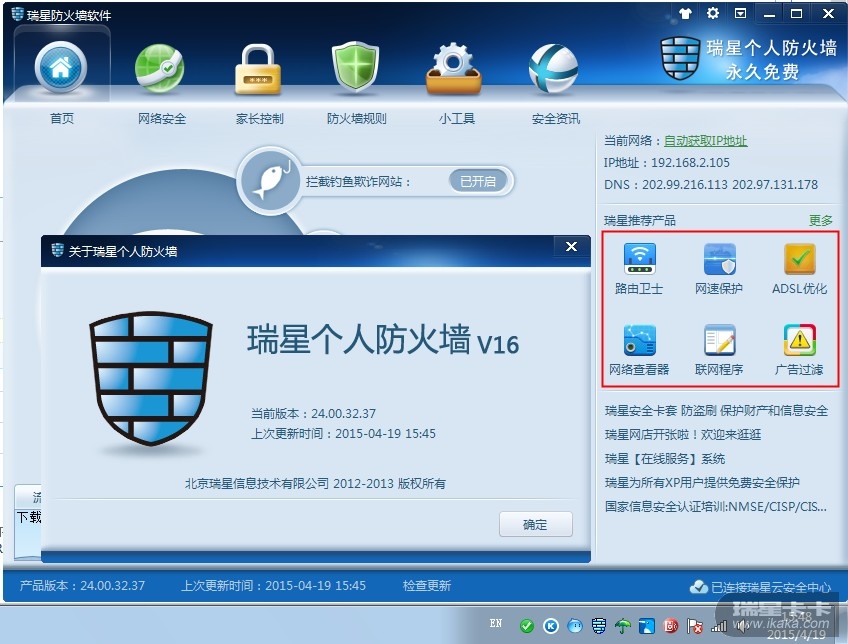Open the settings gear in title bar
This screenshot has height=644, width=848.
click(713, 13)
